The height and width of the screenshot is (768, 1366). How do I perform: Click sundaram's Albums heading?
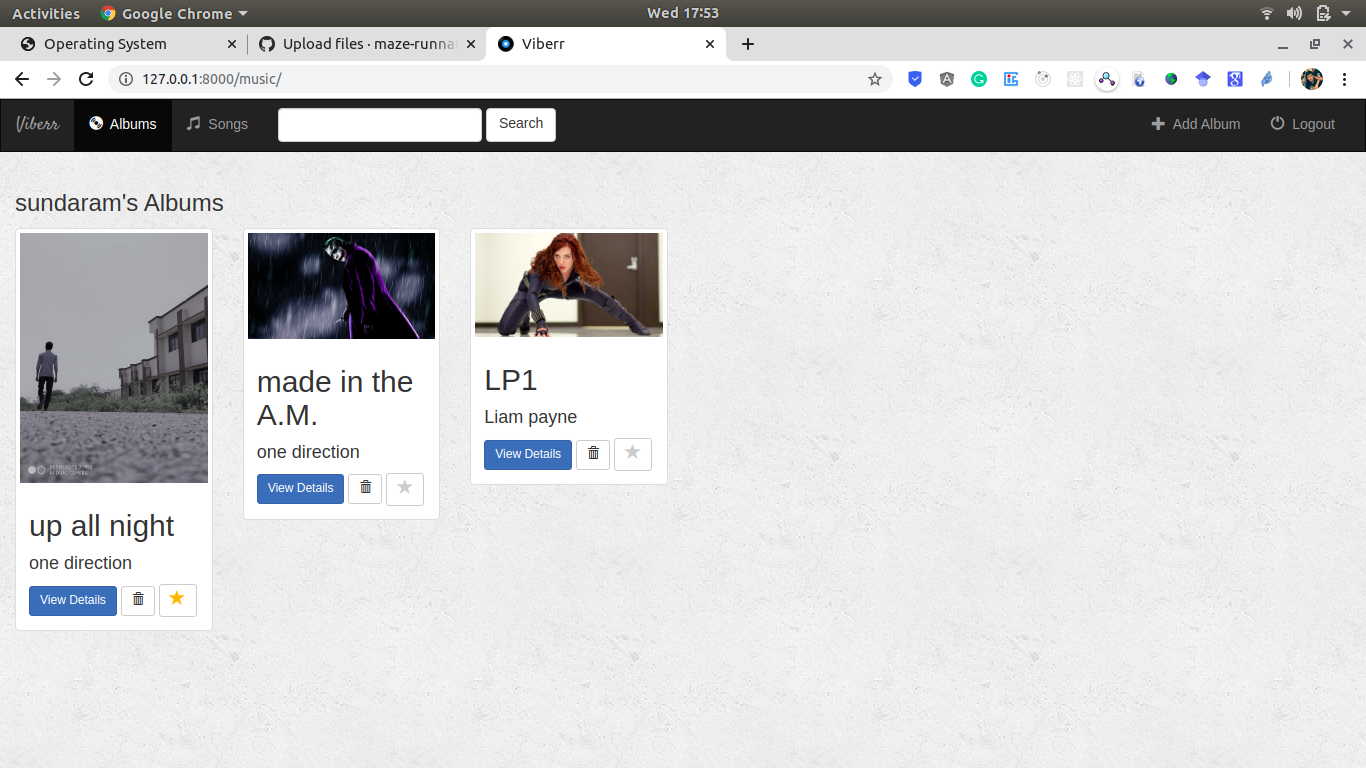click(x=119, y=203)
